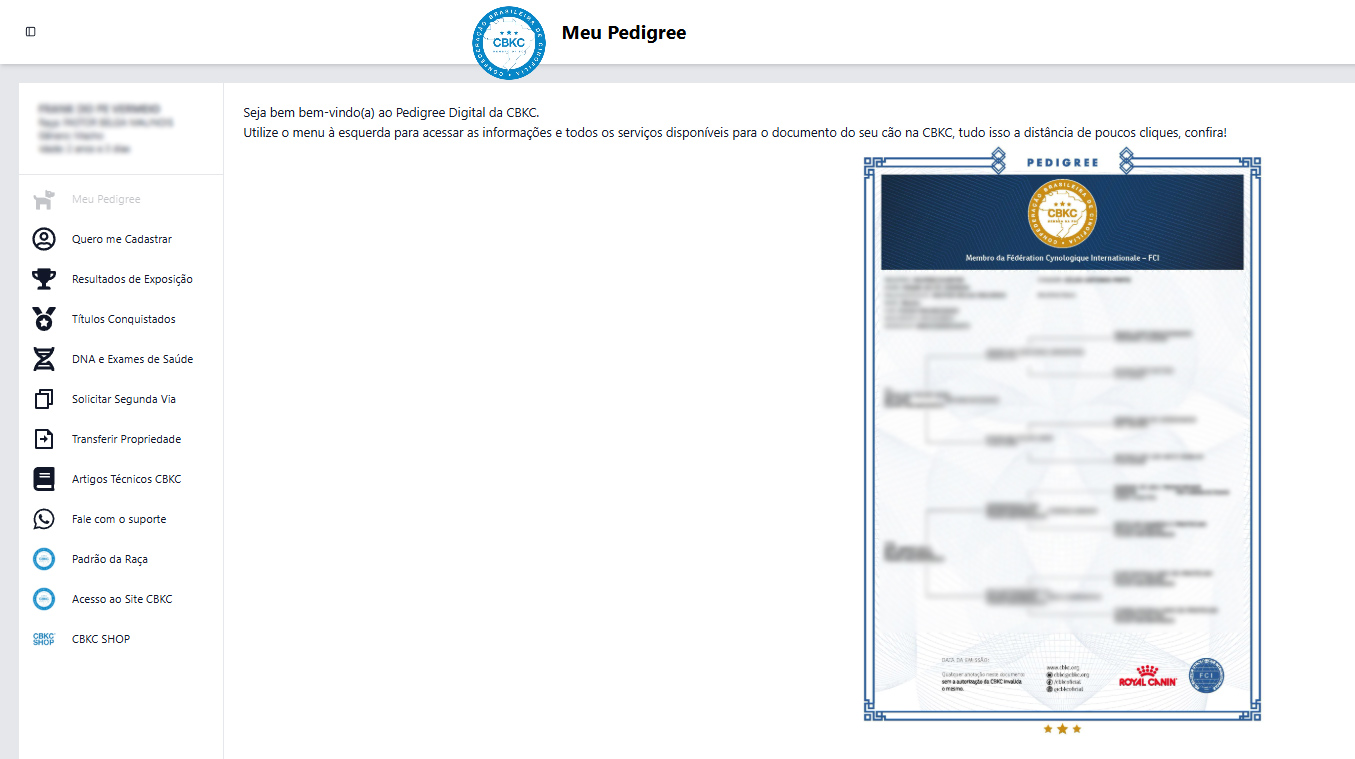Click the CBKC SHOP logo
The image size is (1355, 759).
point(43,638)
